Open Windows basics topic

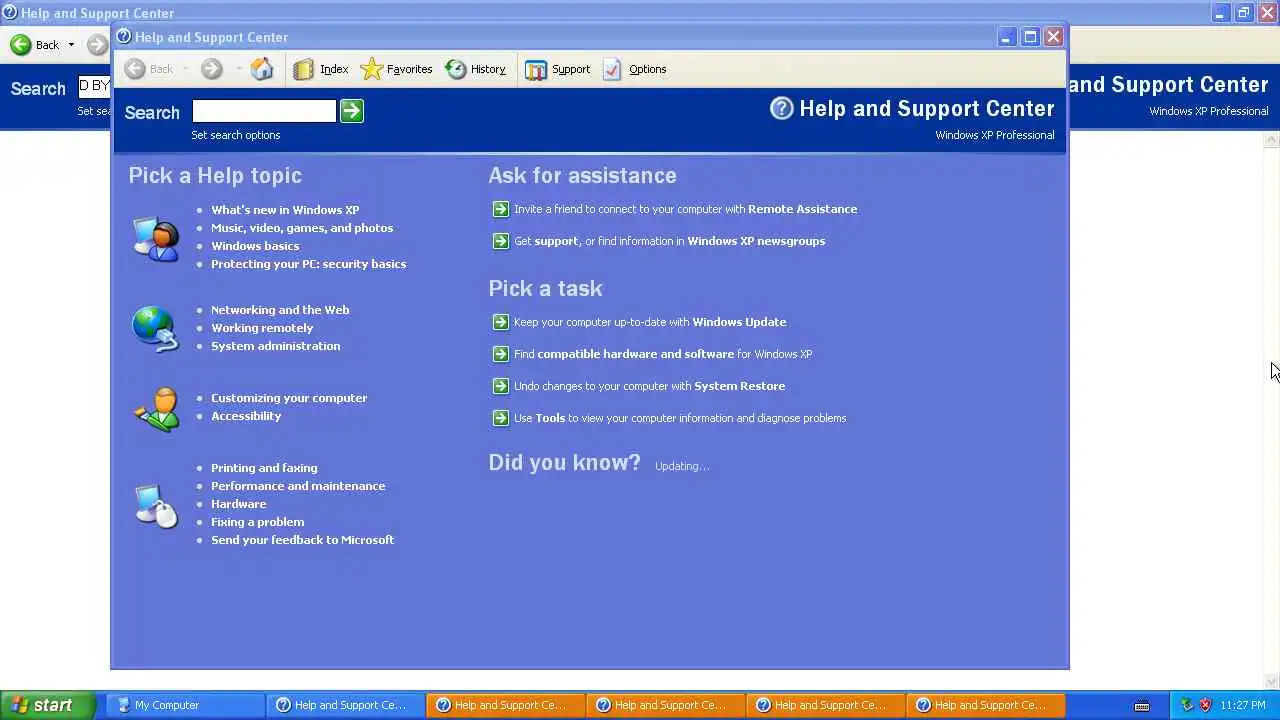click(x=255, y=246)
